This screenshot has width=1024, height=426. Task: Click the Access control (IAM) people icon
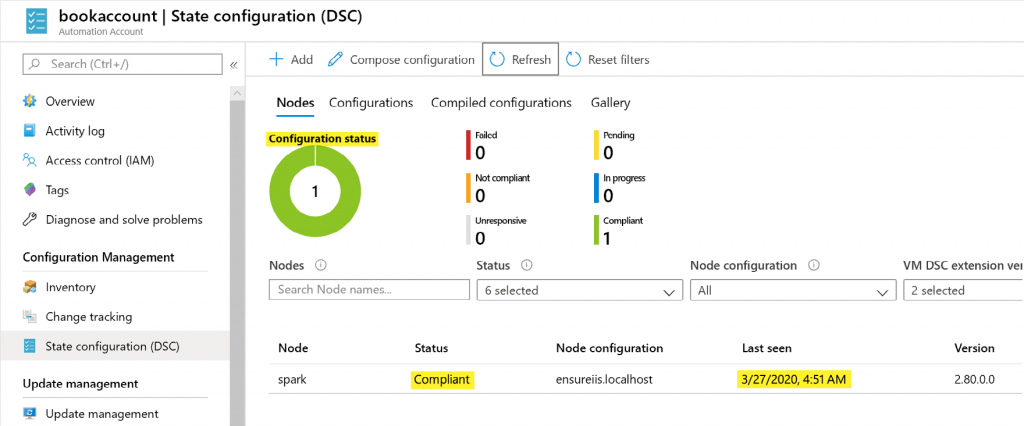click(x=30, y=160)
